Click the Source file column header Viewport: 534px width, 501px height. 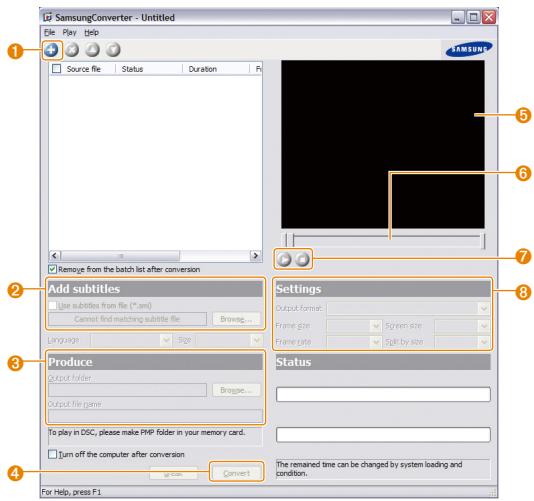84,69
